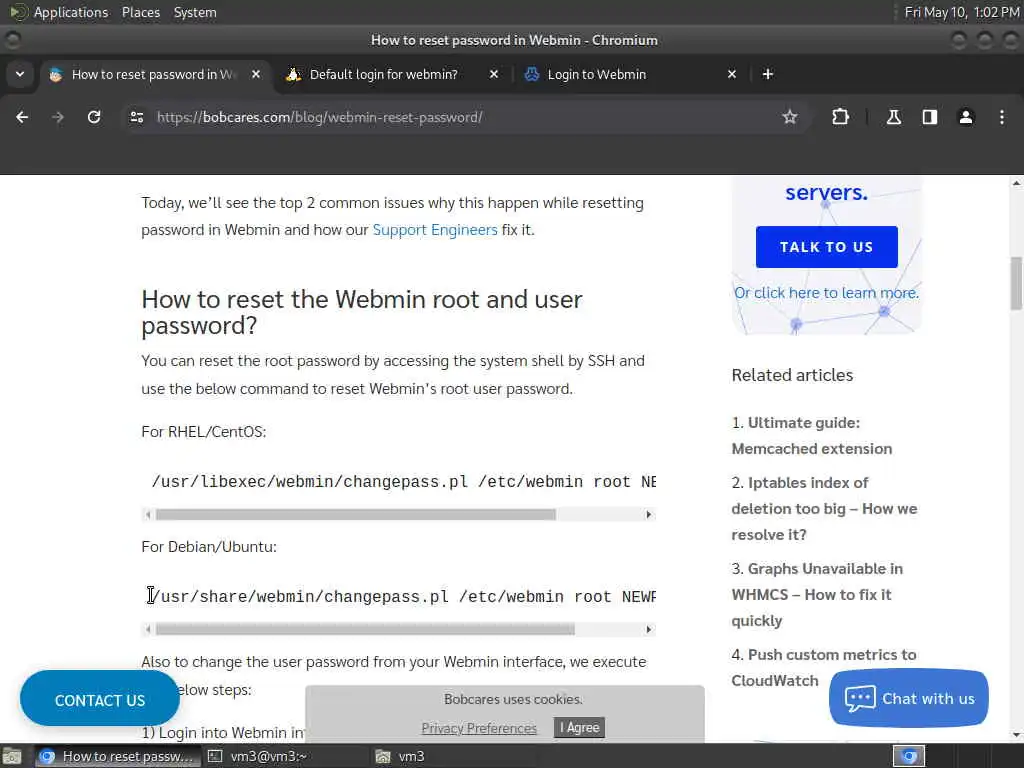Viewport: 1024px width, 768px height.
Task: Click right arrow of Debian code scrollbar
Action: (x=648, y=630)
